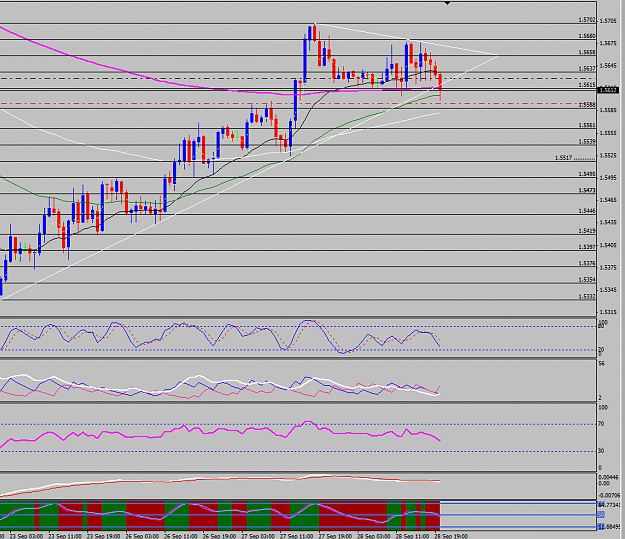Click the 28 Sep 19:00 time label
The height and width of the screenshot is (539, 625).
(451, 536)
